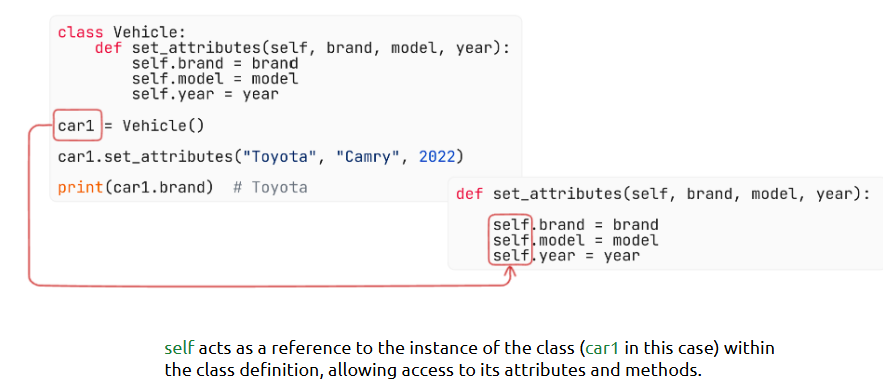Select ".year = year" in the standalone snippet

point(586,256)
